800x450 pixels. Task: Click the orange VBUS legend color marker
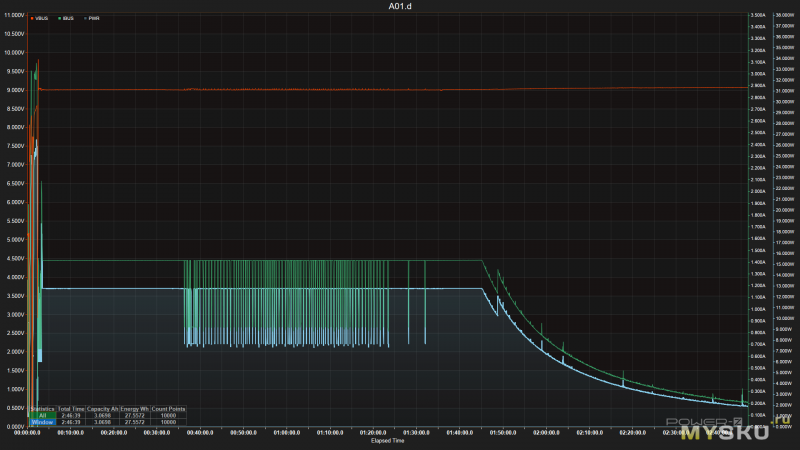[32, 18]
